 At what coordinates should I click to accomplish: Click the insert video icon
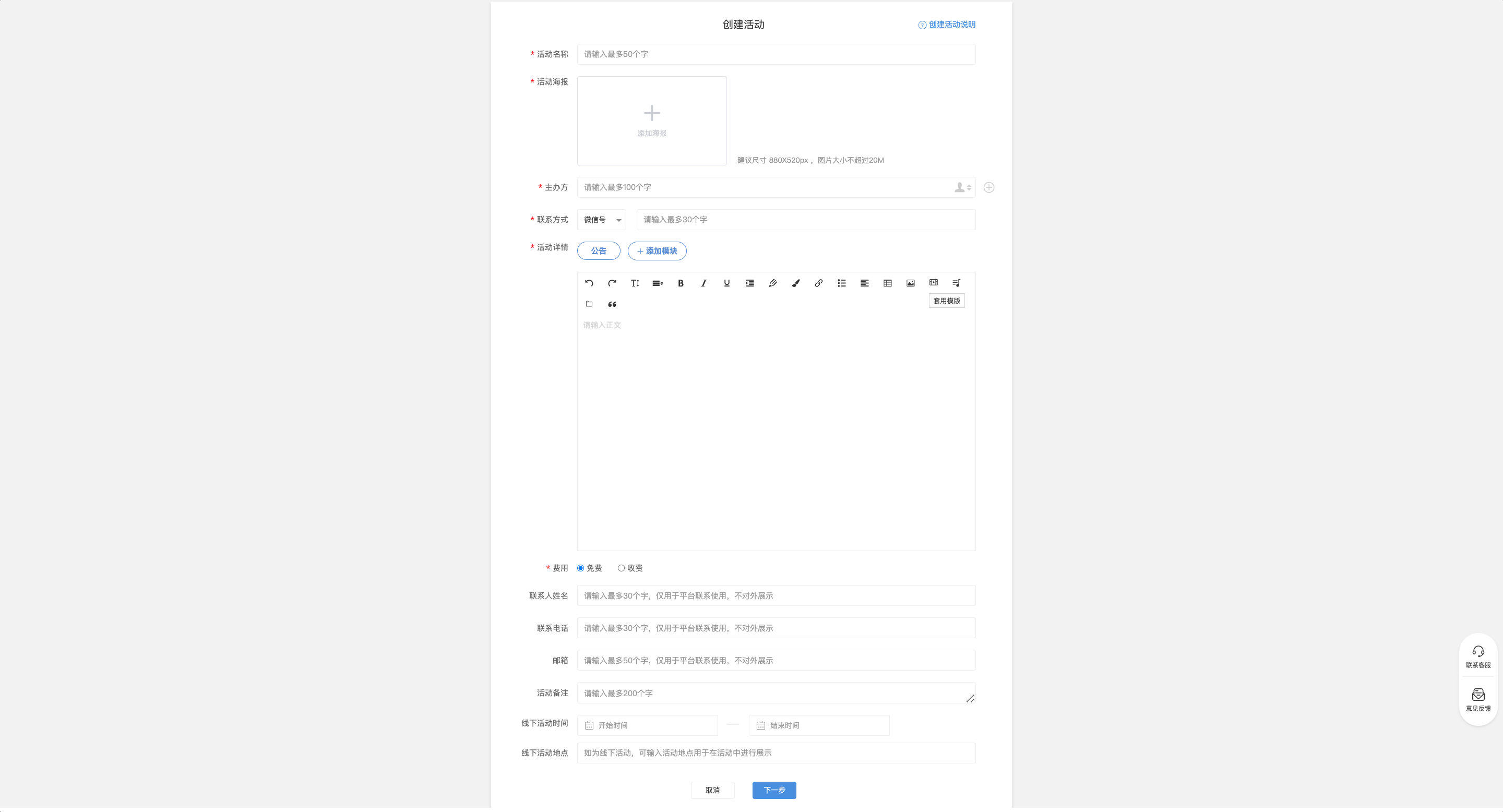point(934,282)
